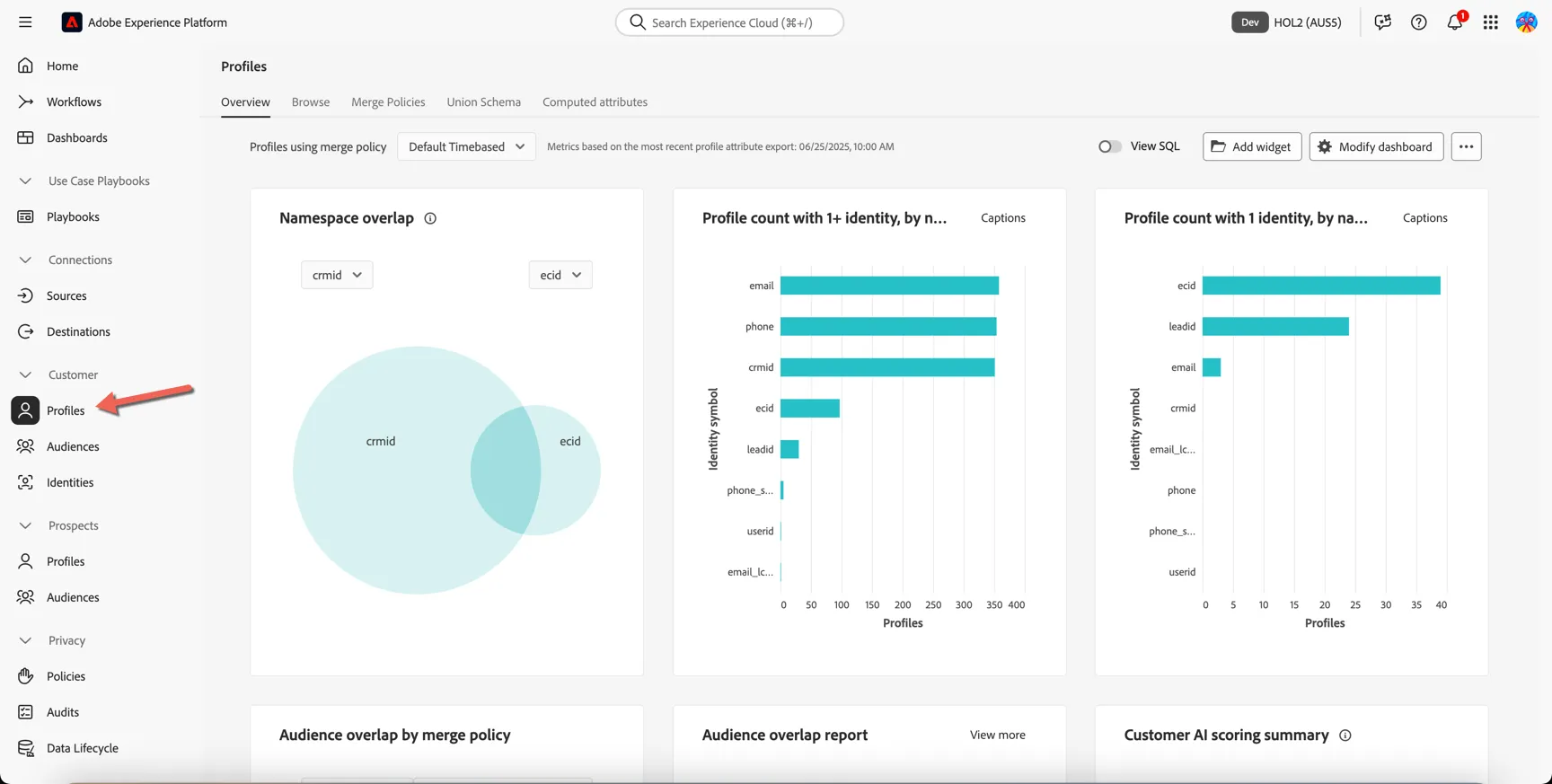Click View more on Audience overlap report
Screen dimensions: 1552x784
(997, 735)
